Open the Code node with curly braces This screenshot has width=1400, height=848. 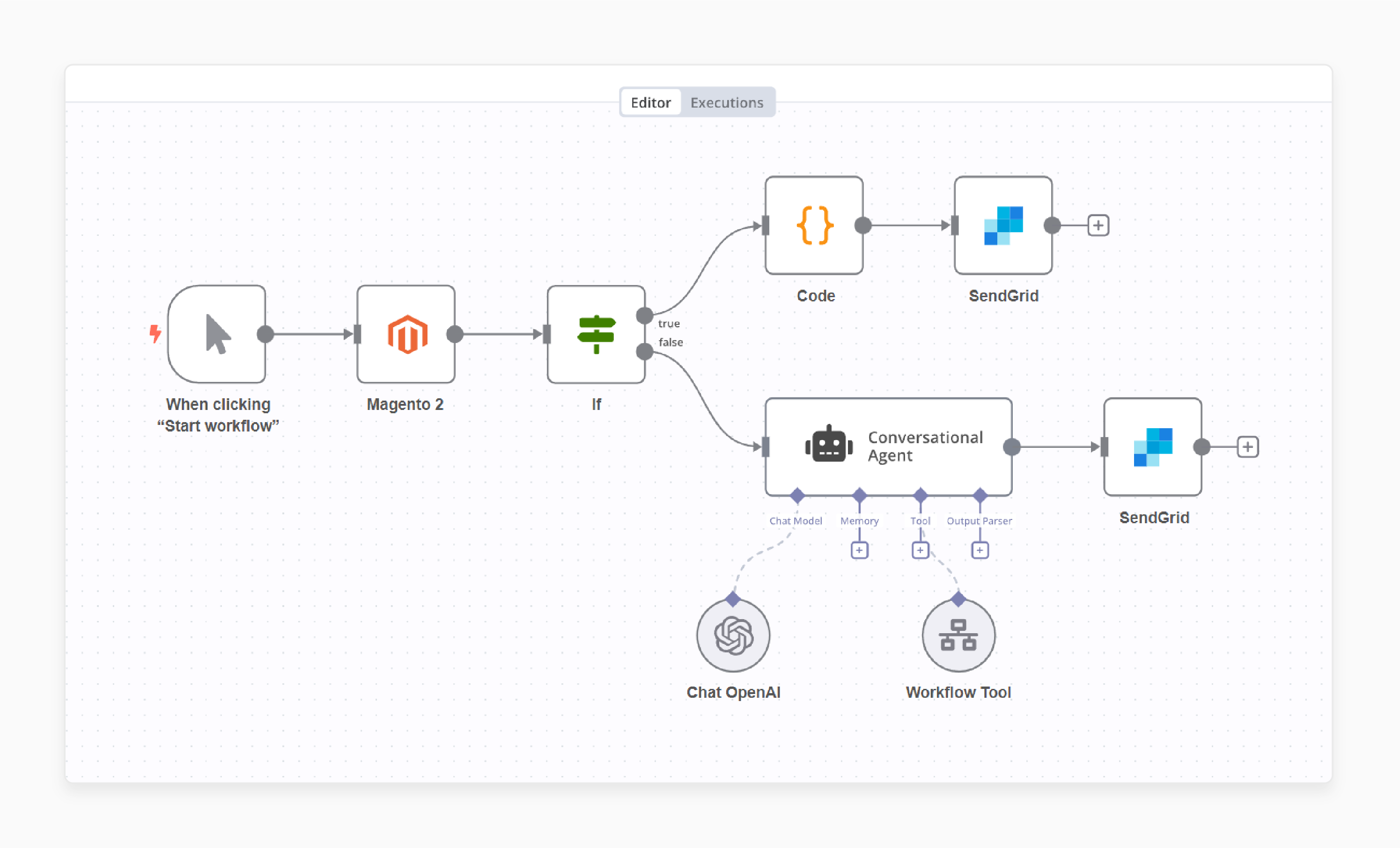(814, 226)
